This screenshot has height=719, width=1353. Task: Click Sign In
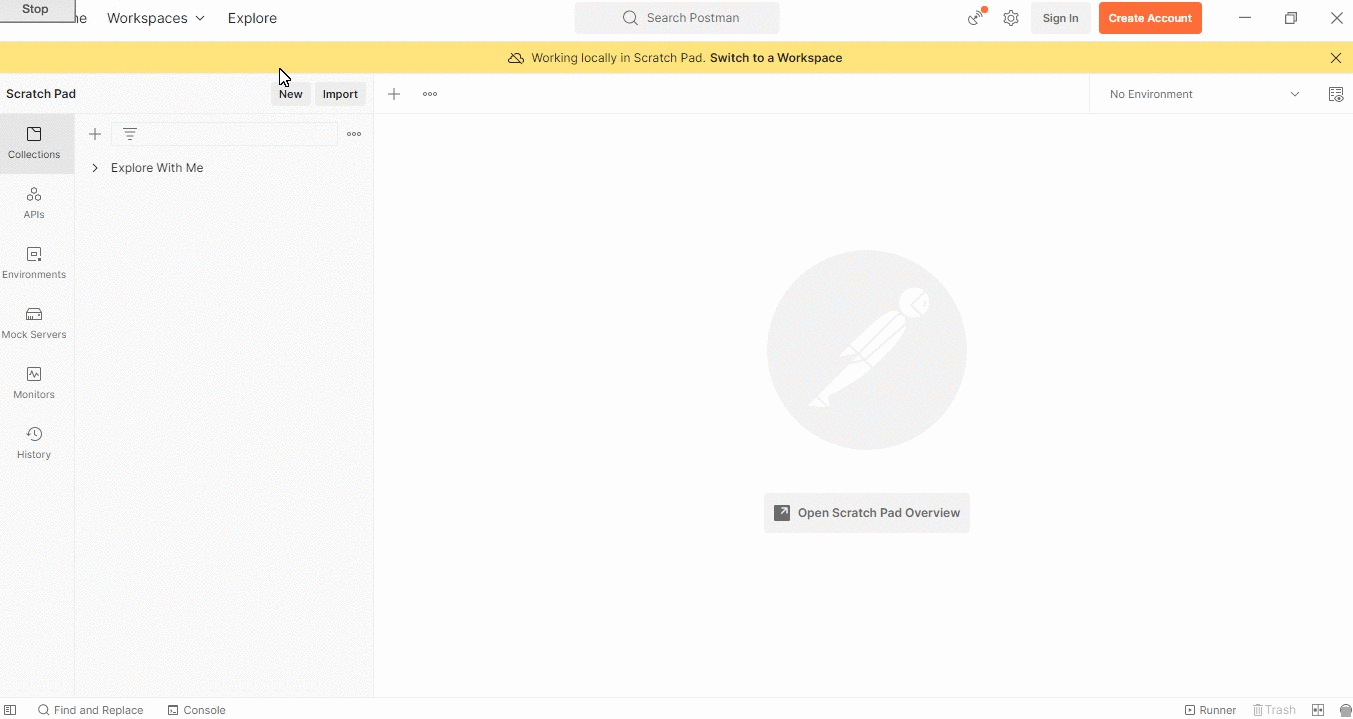pos(1060,18)
